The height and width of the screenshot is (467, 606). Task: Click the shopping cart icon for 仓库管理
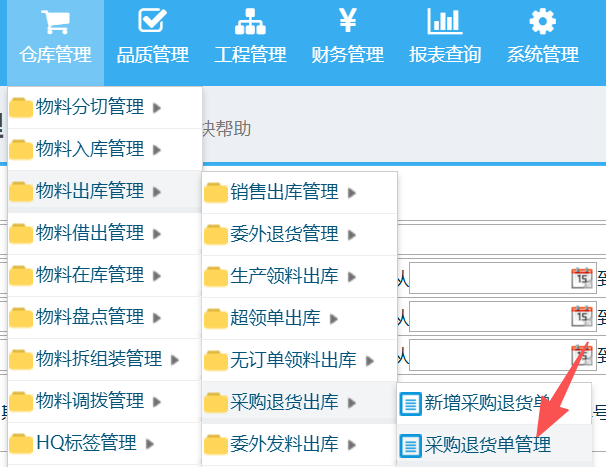[x=55, y=21]
